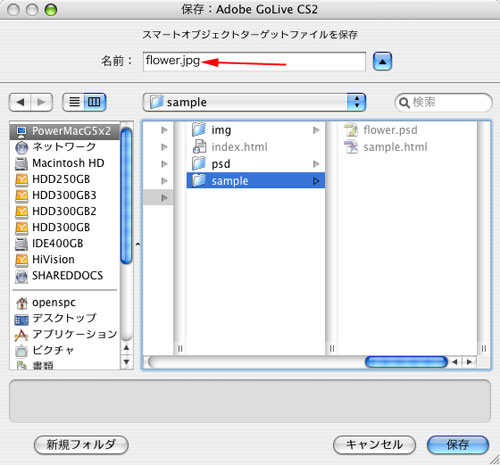Select PowerMacG5x2 computer in sidebar
The width and height of the screenshot is (500, 465).
(65, 131)
